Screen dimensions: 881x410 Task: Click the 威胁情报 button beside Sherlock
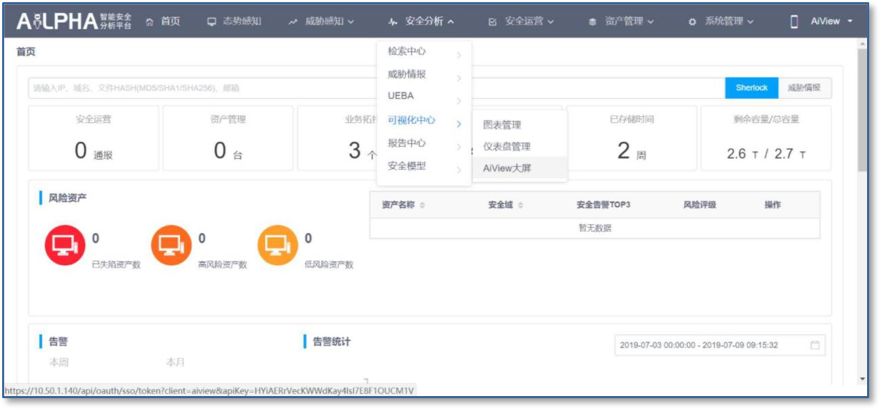point(803,88)
